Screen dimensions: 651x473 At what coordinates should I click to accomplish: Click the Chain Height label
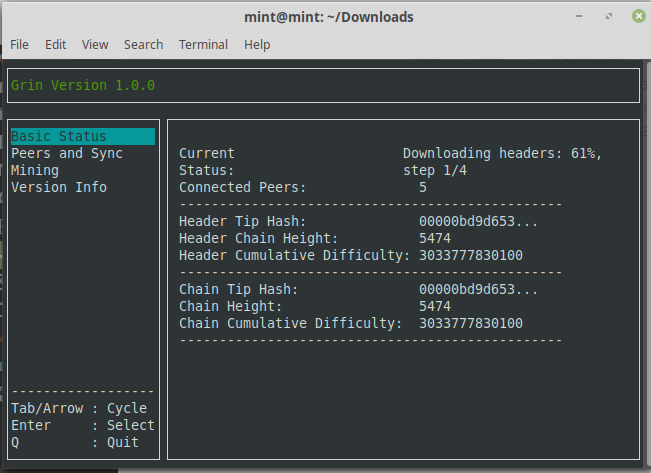pos(230,306)
